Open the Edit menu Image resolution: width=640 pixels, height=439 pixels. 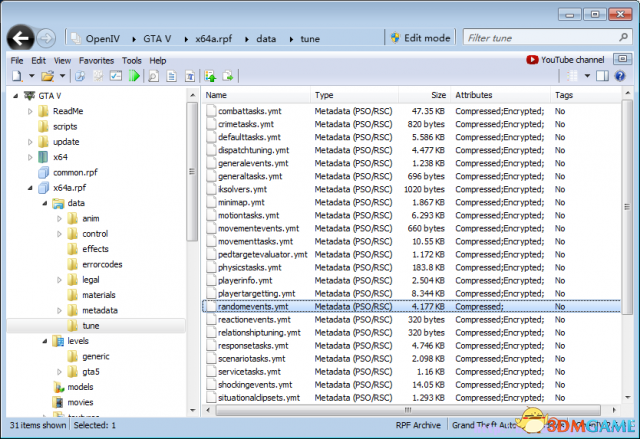(39, 60)
